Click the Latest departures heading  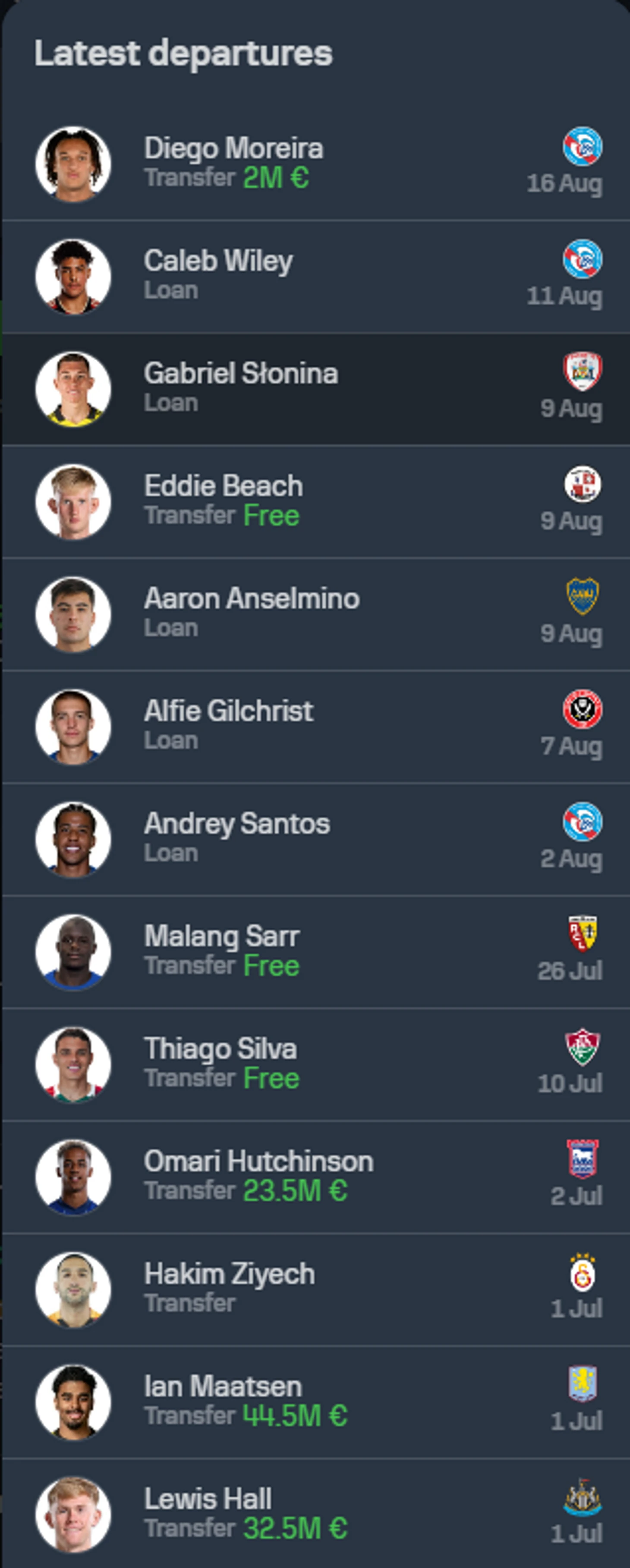click(183, 54)
